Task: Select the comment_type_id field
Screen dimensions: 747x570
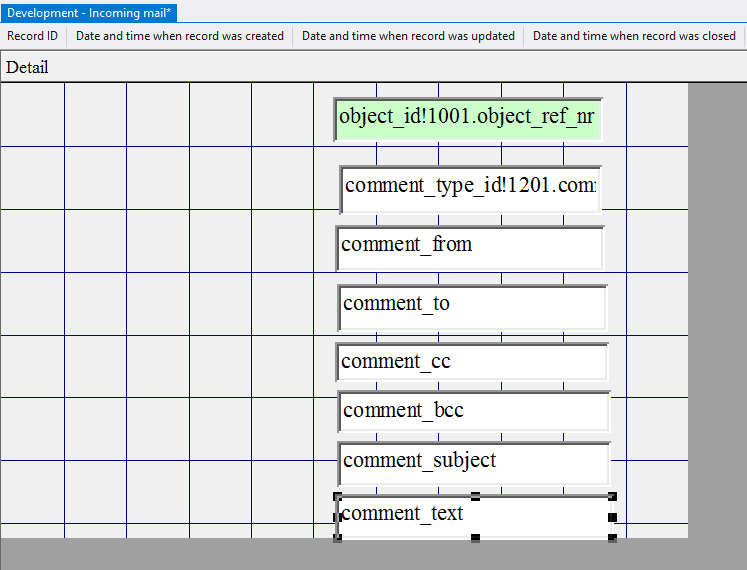Action: [x=469, y=188]
